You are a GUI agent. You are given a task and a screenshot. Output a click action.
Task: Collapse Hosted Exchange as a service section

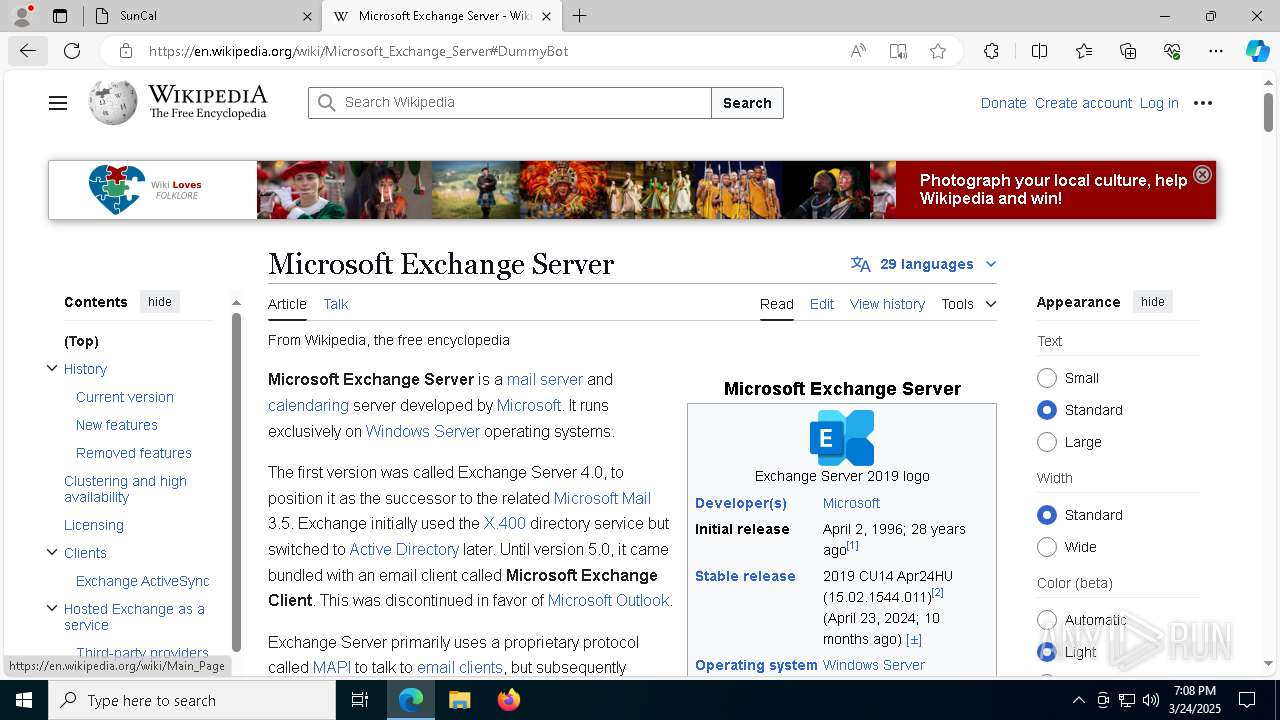(52, 608)
